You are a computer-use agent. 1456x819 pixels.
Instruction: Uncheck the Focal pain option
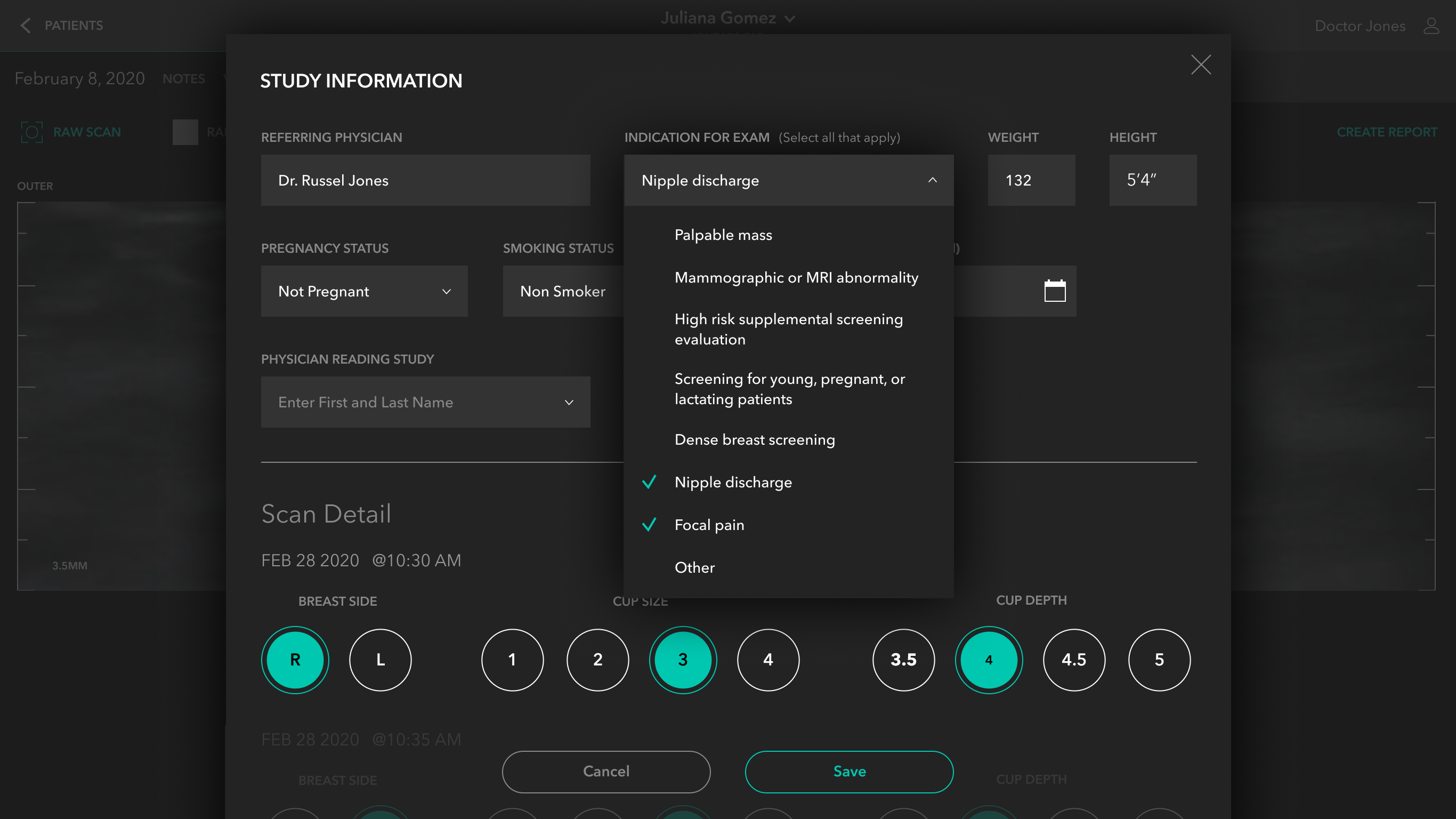tap(709, 525)
